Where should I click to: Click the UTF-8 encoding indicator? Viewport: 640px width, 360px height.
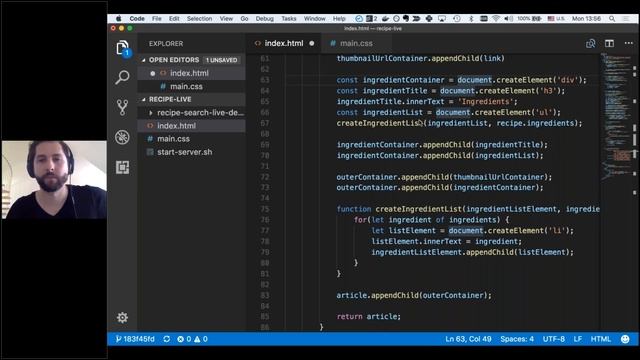pos(553,339)
